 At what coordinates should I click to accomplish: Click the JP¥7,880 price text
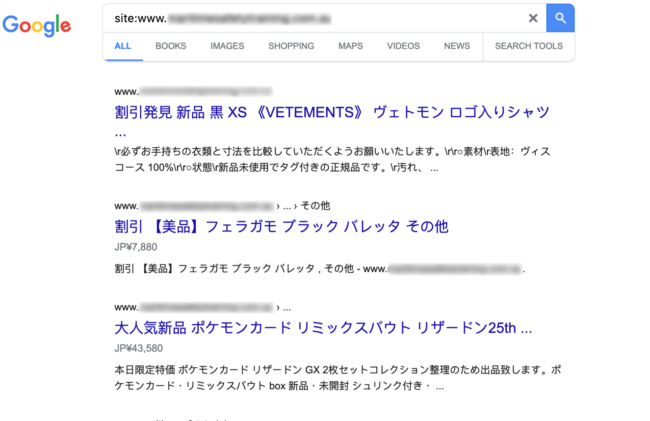[x=136, y=247]
